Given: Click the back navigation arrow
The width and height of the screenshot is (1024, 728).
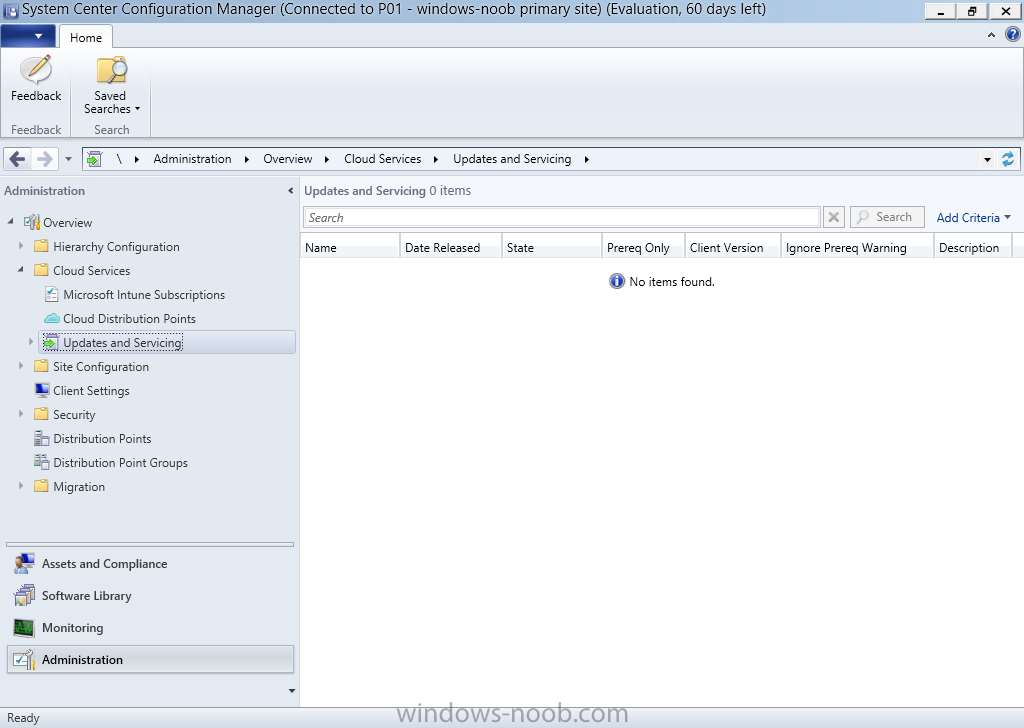Looking at the screenshot, I should [18, 159].
